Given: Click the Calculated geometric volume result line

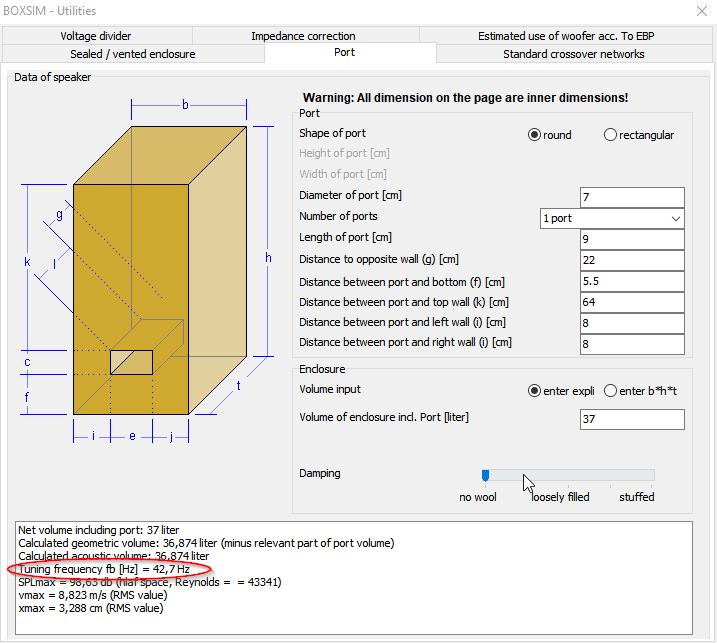Looking at the screenshot, I should pos(206,543).
